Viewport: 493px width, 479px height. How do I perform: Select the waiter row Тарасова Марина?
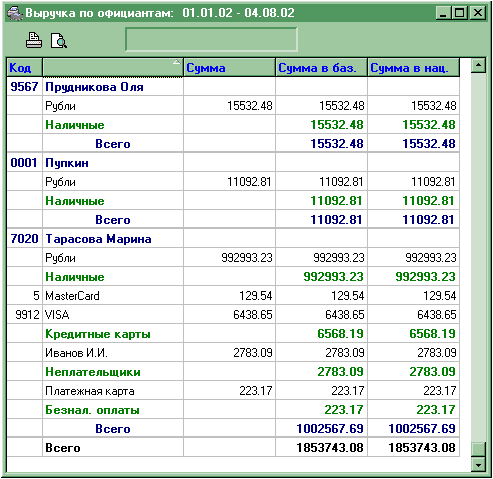(98, 239)
